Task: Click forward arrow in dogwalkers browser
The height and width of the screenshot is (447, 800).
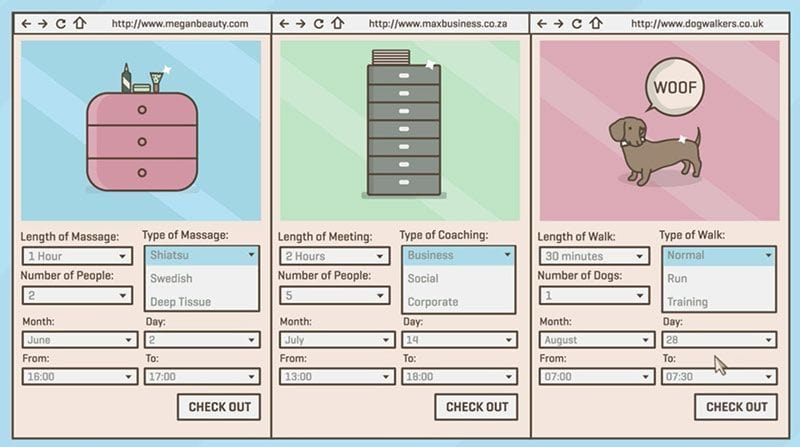Action: (558, 23)
